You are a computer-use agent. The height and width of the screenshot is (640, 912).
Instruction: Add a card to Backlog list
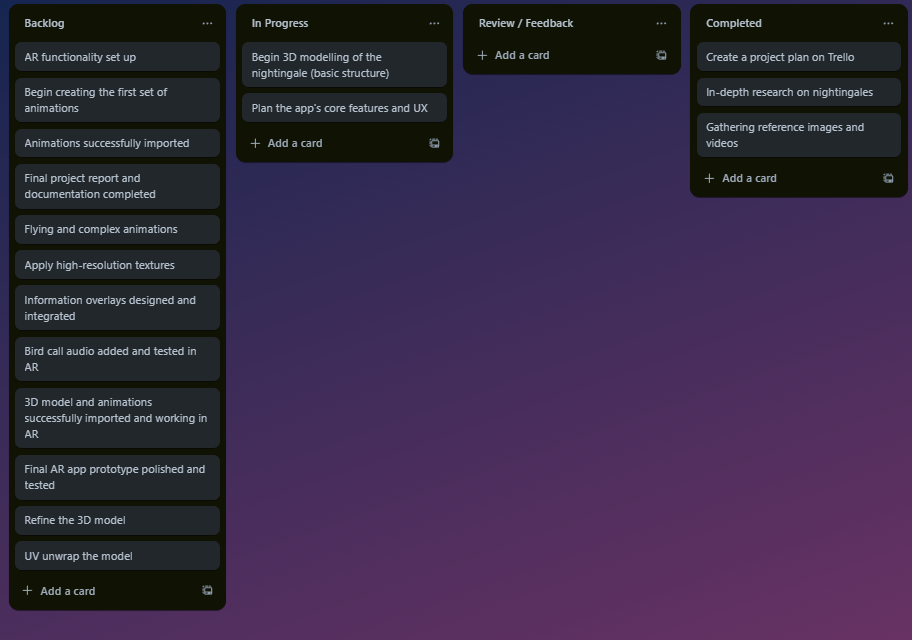pos(68,591)
